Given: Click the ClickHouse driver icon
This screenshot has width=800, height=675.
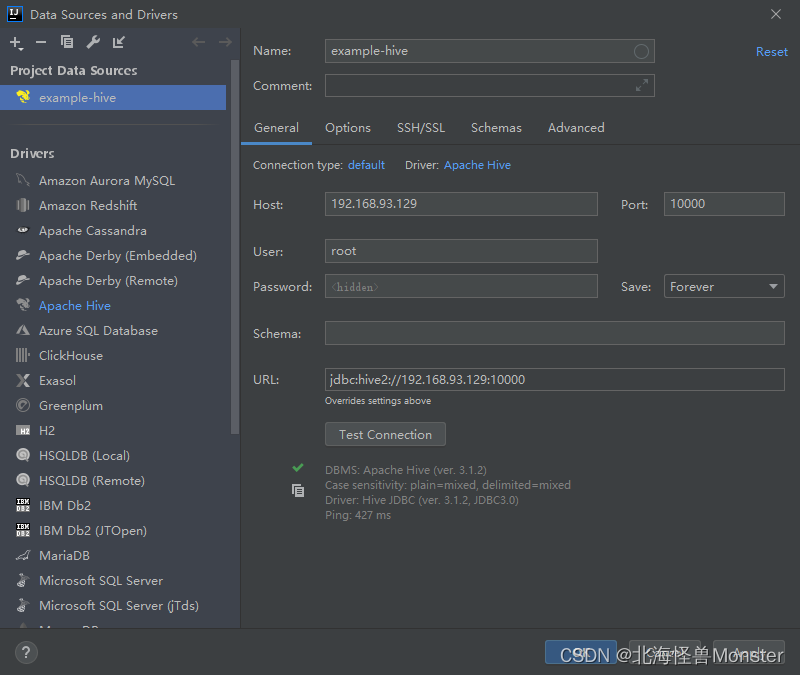Looking at the screenshot, I should (23, 355).
